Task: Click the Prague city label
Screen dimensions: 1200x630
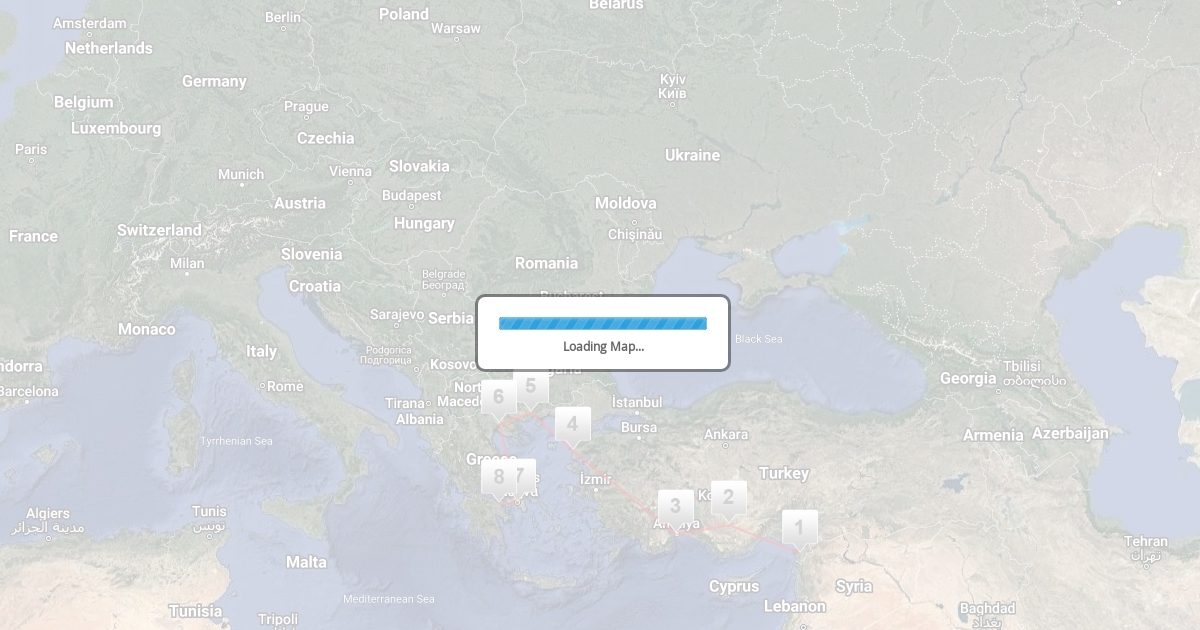Action: (306, 107)
